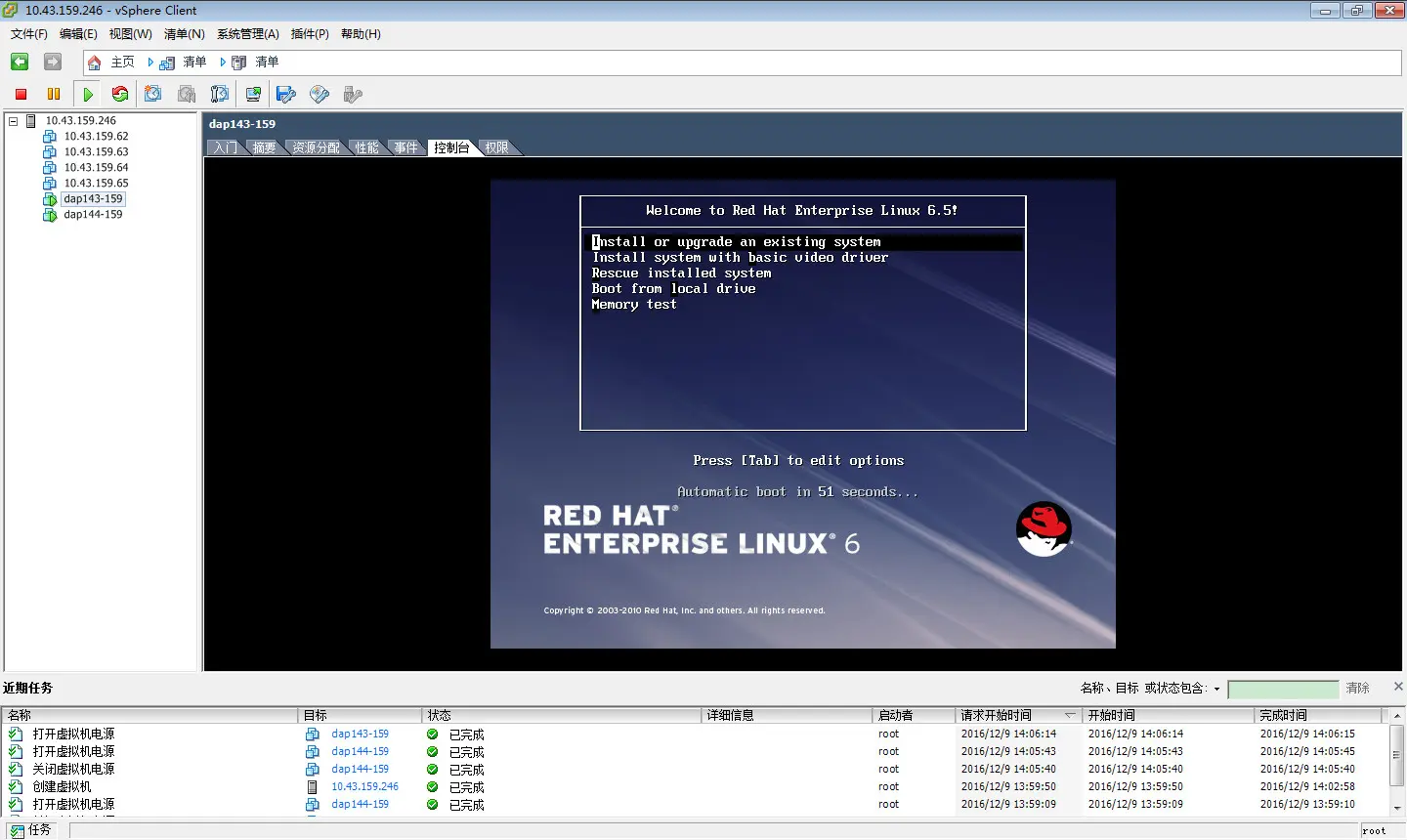Sort tasks by 名称 column header
Image resolution: width=1407 pixels, height=840 pixels.
[150, 715]
